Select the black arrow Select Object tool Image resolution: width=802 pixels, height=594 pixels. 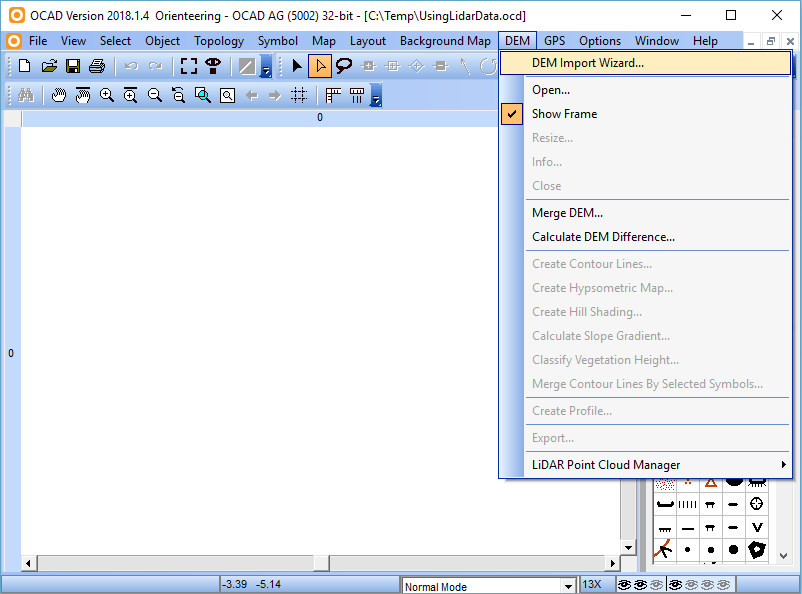tap(296, 66)
